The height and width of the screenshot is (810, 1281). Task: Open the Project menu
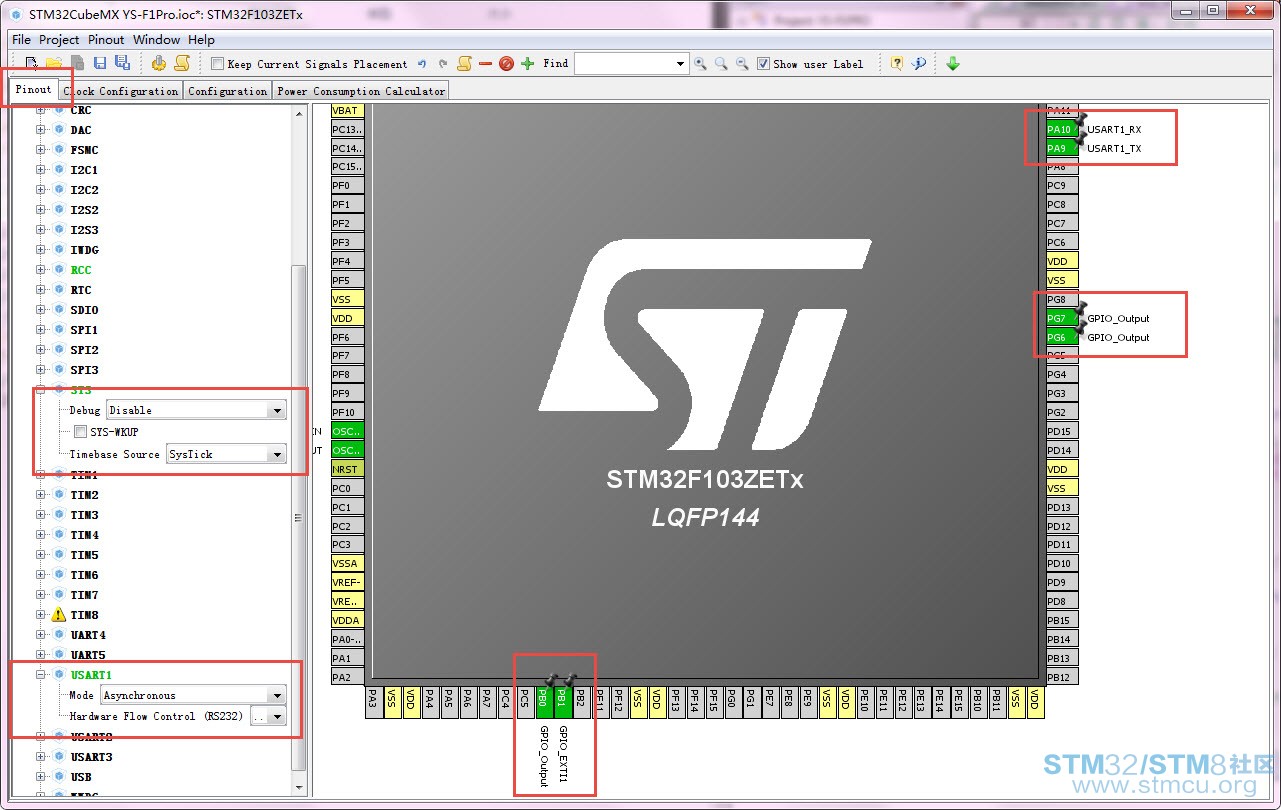point(59,40)
